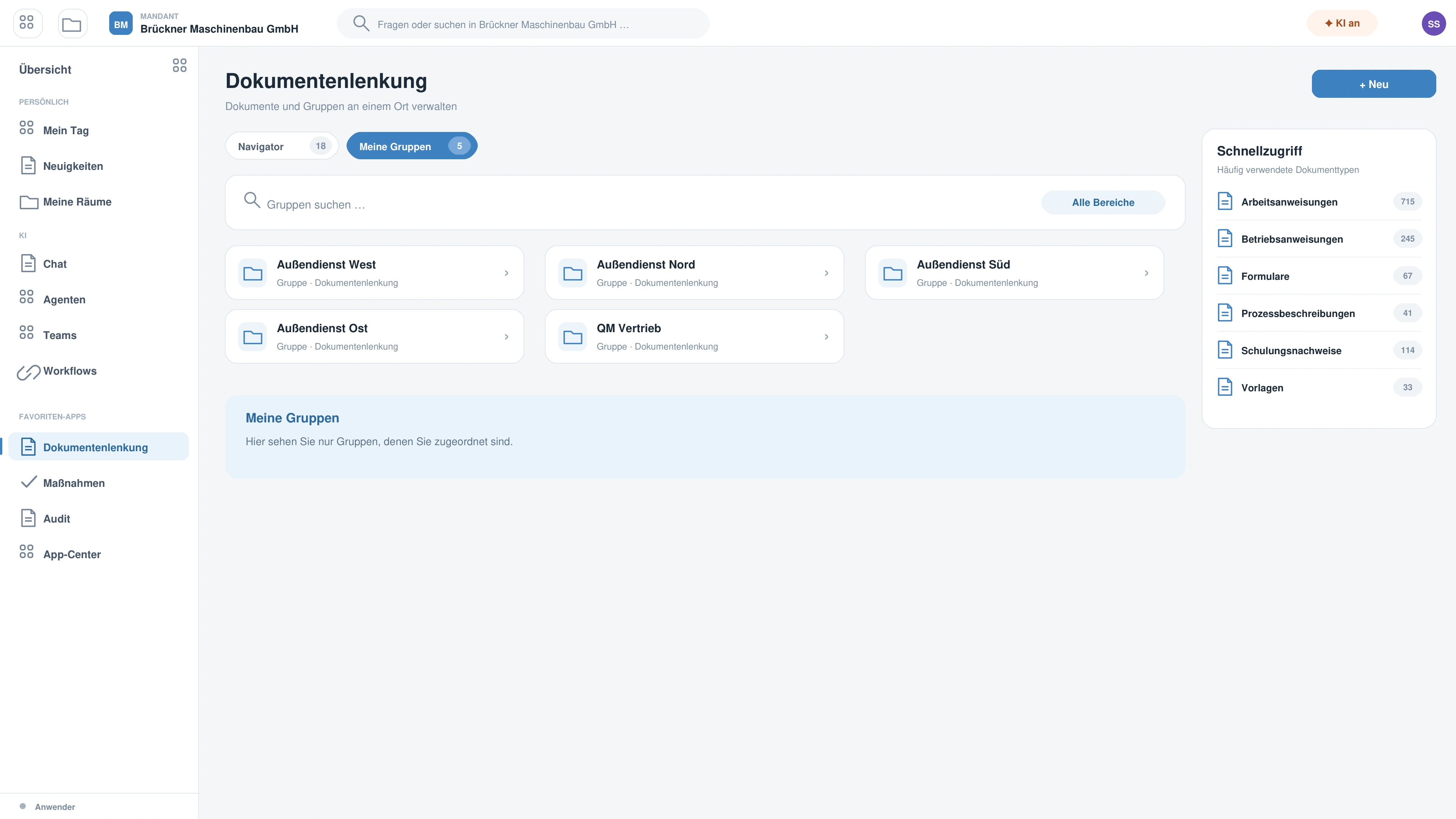Create a new item with + Neu
This screenshot has width=1456, height=819.
click(x=1373, y=84)
